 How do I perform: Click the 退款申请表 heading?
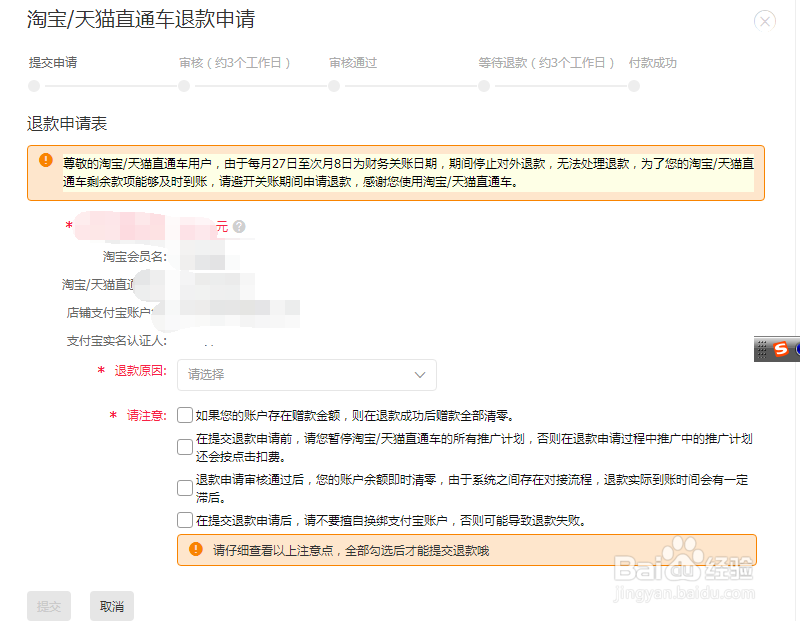coord(67,123)
